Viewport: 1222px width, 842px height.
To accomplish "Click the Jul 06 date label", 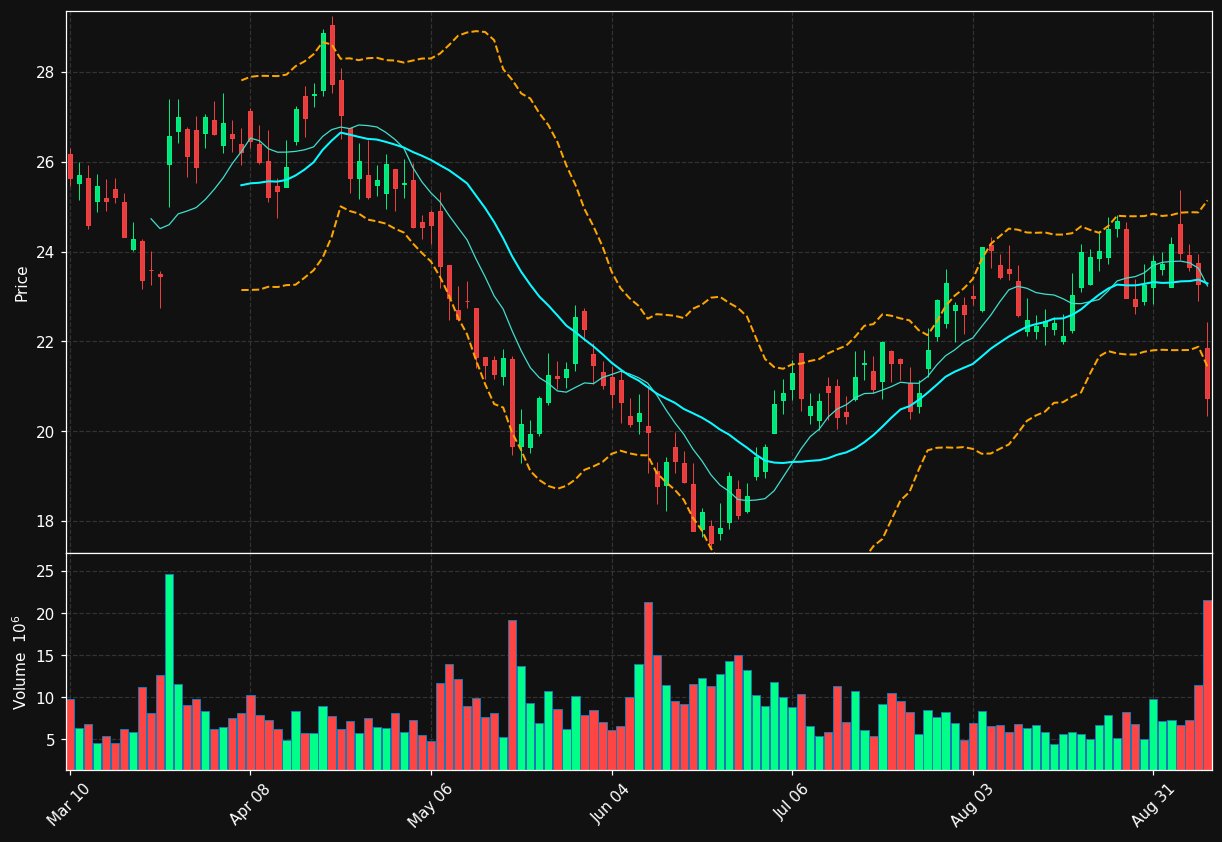I will coord(792,804).
